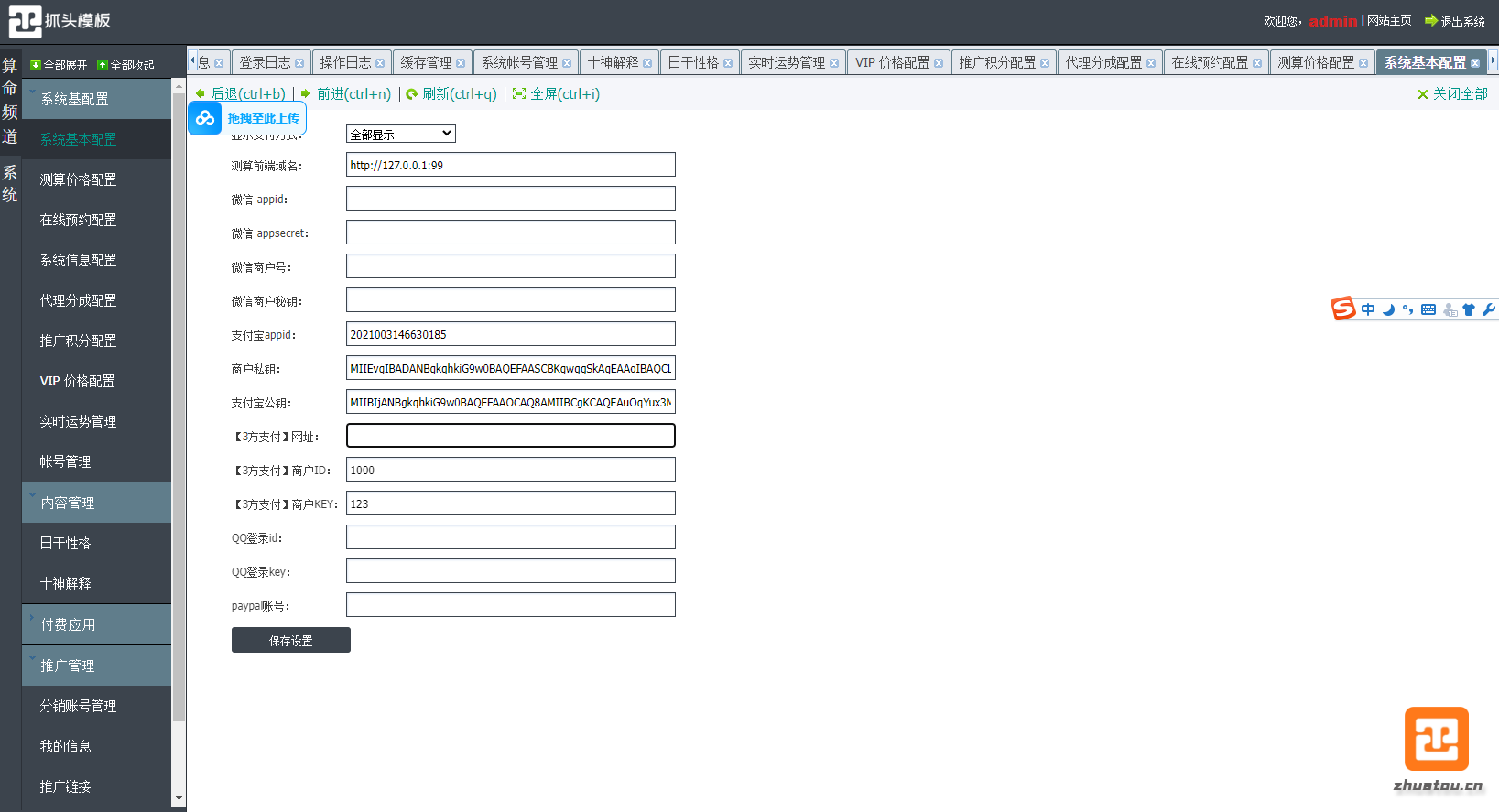Toggle Sogou moon half-width mode
The image size is (1499, 812).
click(1388, 309)
